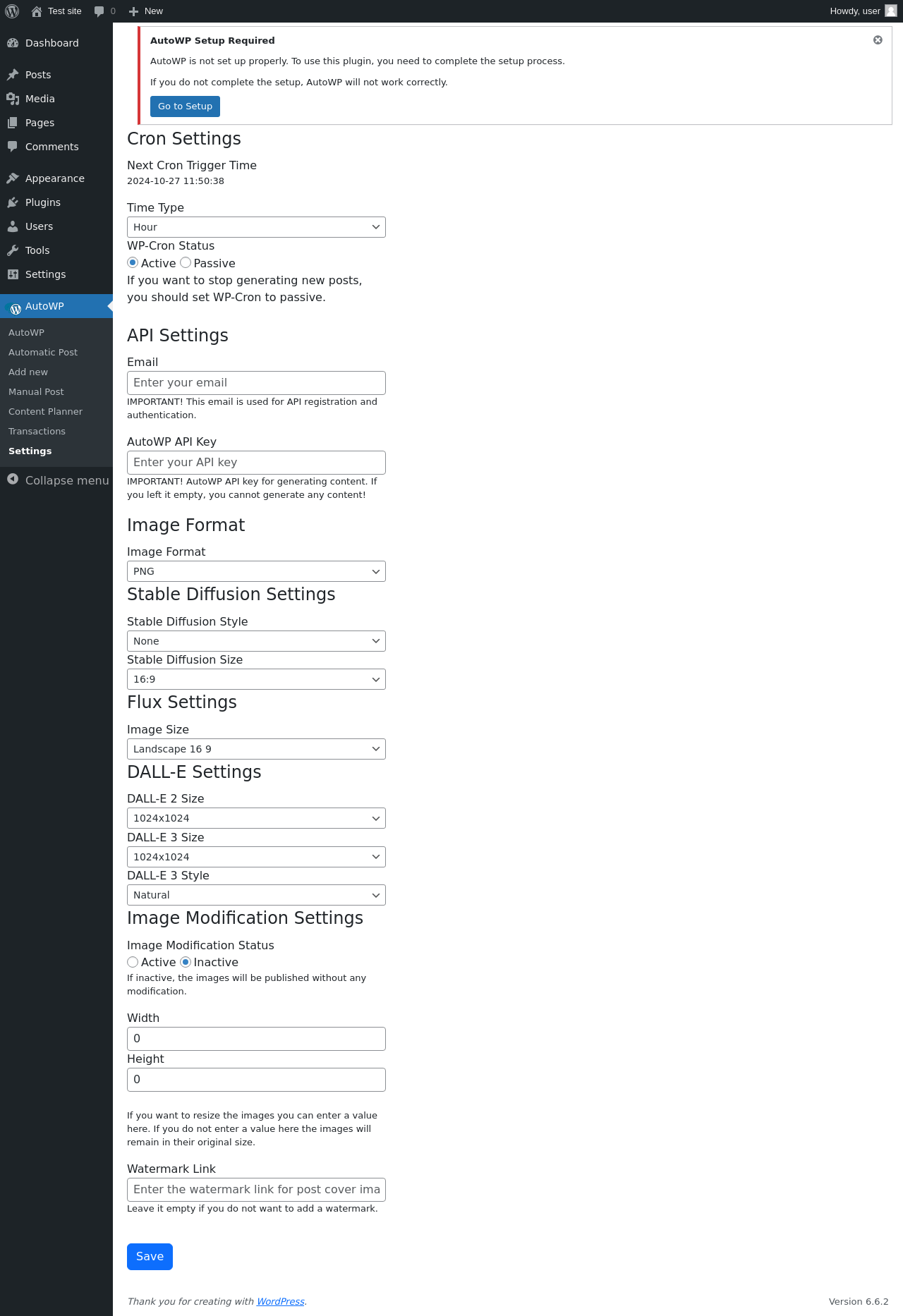Expand the DALL-E 3 Style dropdown
Image resolution: width=903 pixels, height=1316 pixels.
pyautogui.click(x=256, y=895)
